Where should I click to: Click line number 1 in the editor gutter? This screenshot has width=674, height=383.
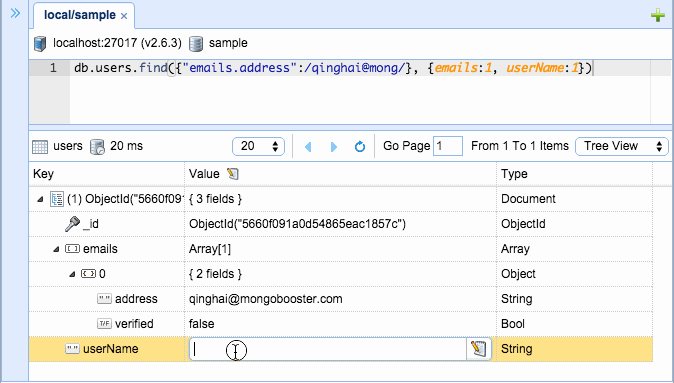click(x=53, y=68)
